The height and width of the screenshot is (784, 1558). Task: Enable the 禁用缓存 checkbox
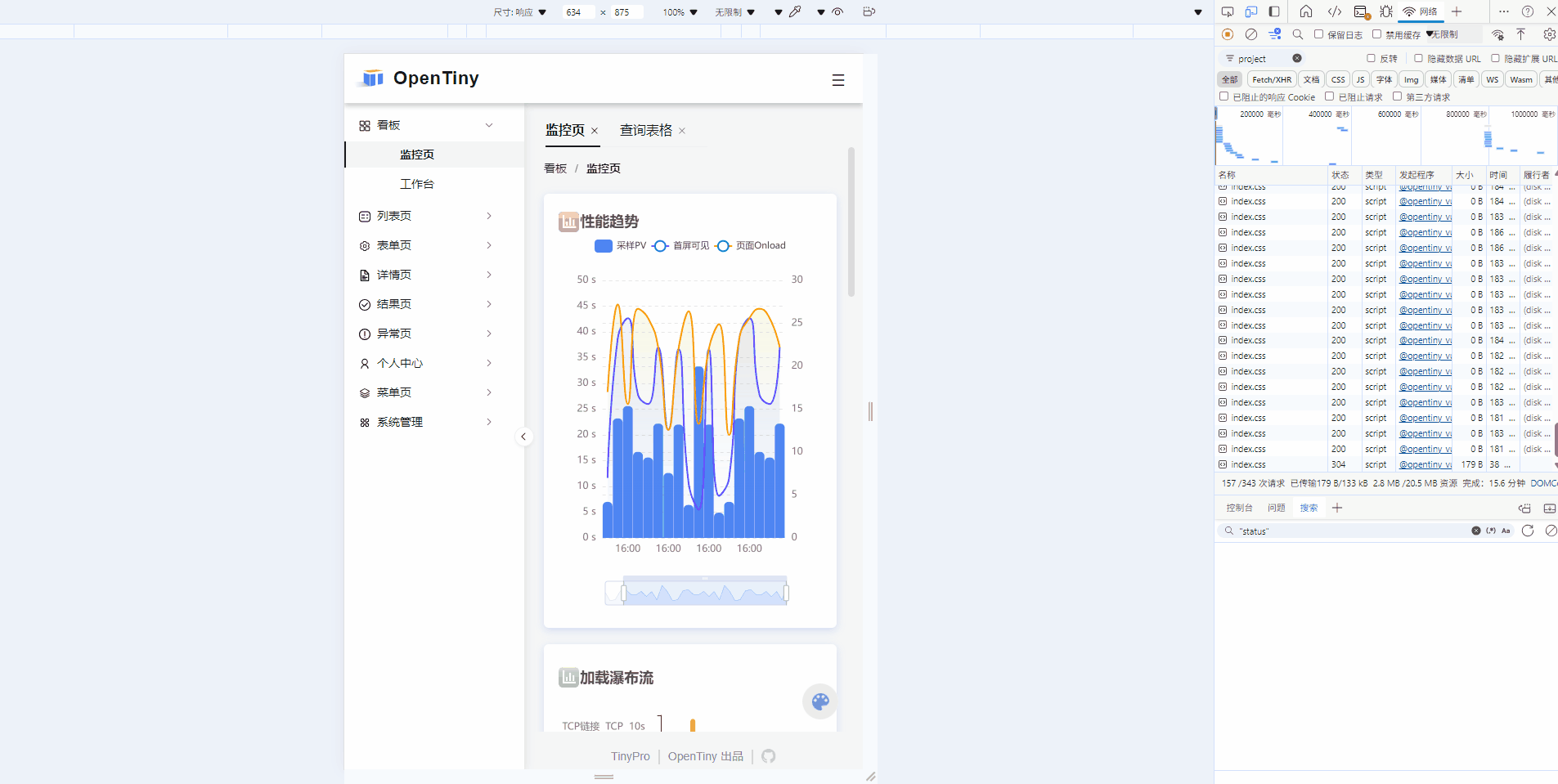tap(1376, 34)
